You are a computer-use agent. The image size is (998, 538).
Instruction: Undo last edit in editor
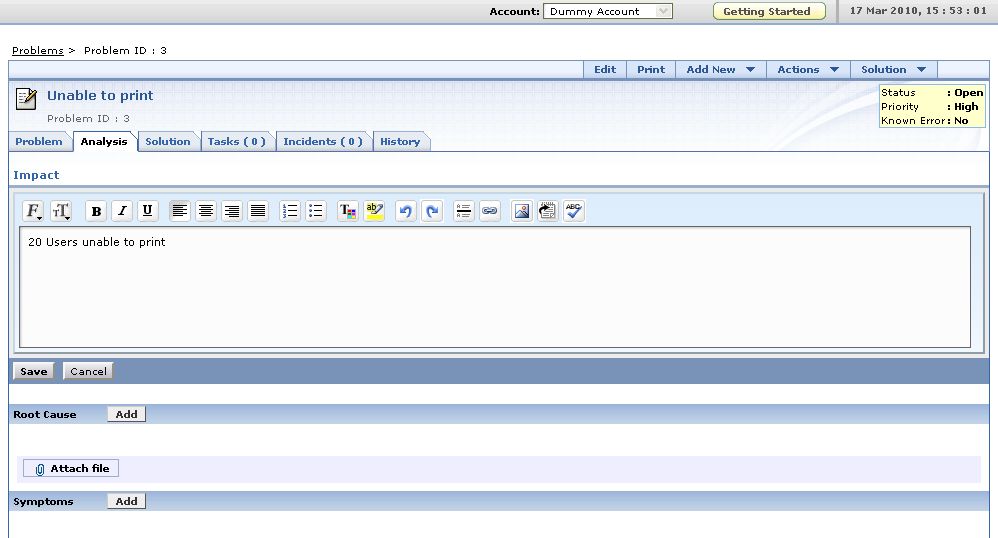click(x=405, y=211)
